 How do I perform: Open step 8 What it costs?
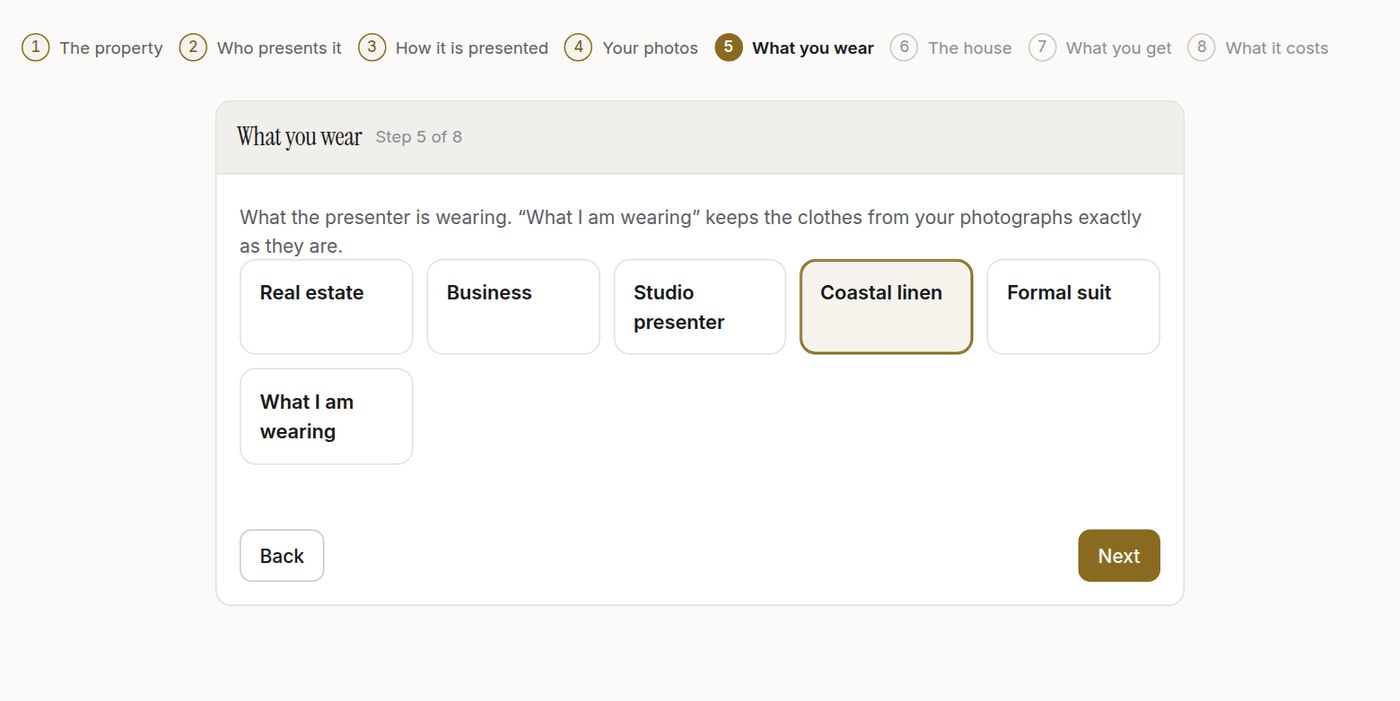(1258, 48)
